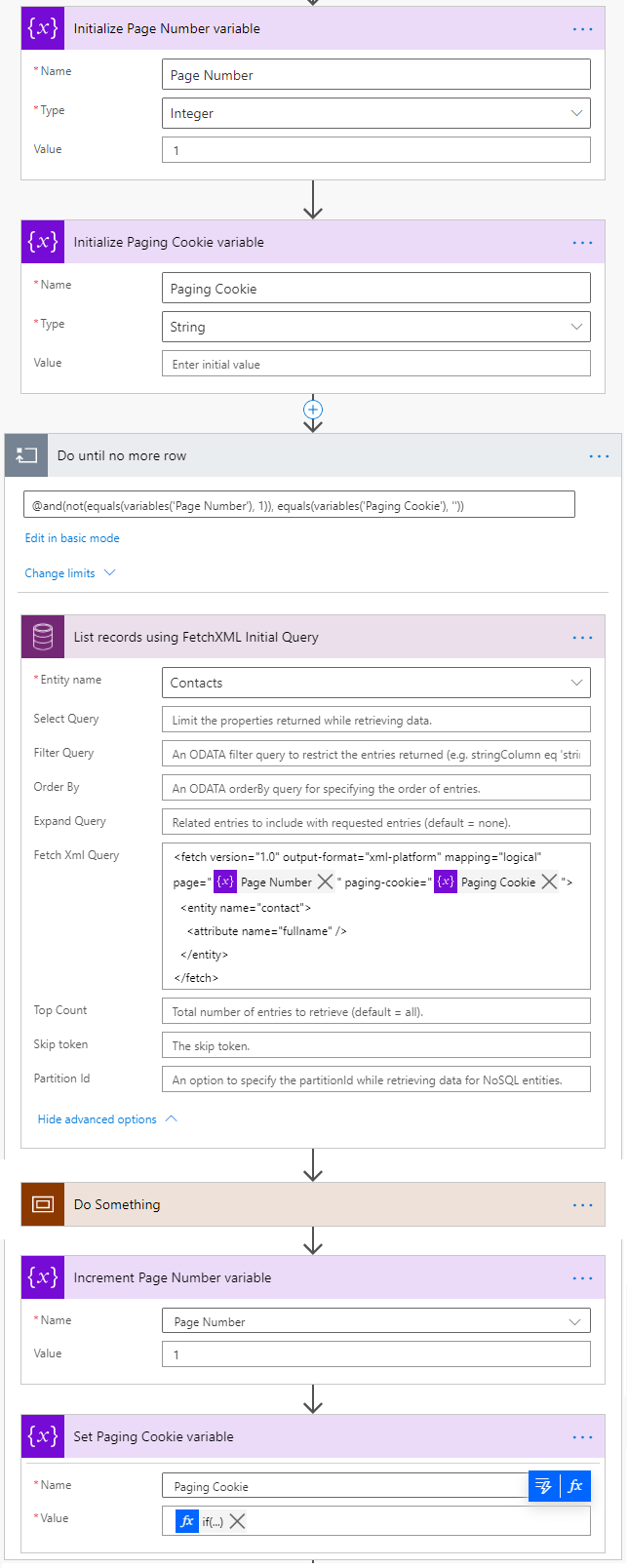
Task: Click the Top Count input field
Action: (x=376, y=1011)
